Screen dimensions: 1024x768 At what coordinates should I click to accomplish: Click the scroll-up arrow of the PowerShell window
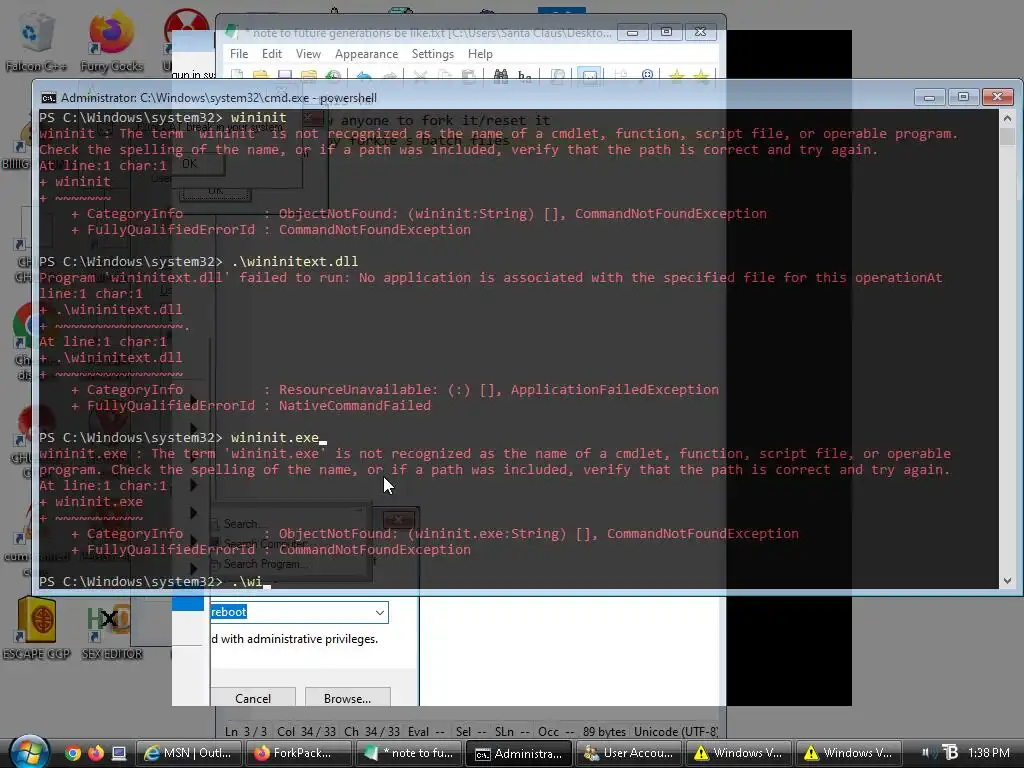(1007, 119)
